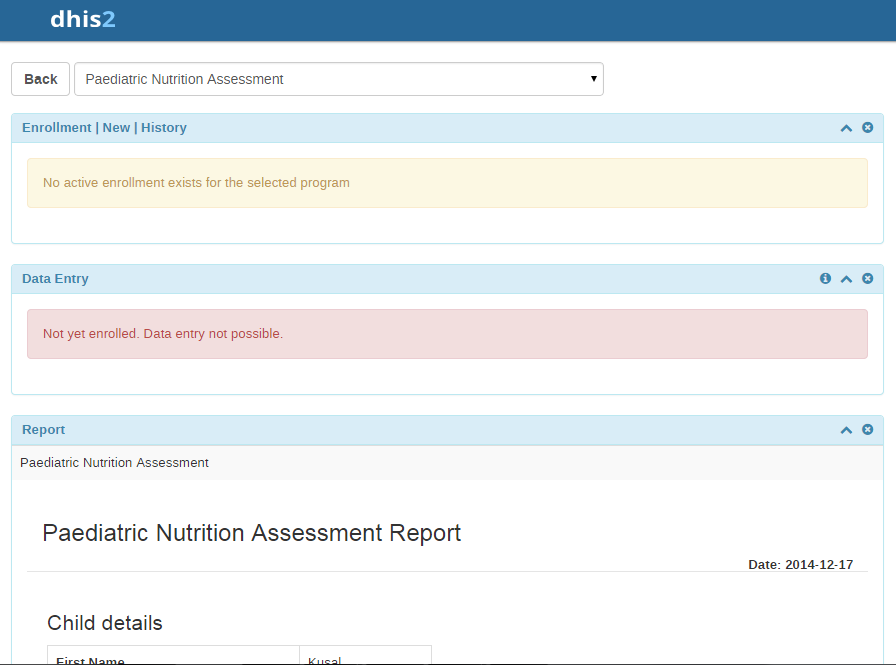
Task: Click the Data Entry panel title
Action: (55, 279)
